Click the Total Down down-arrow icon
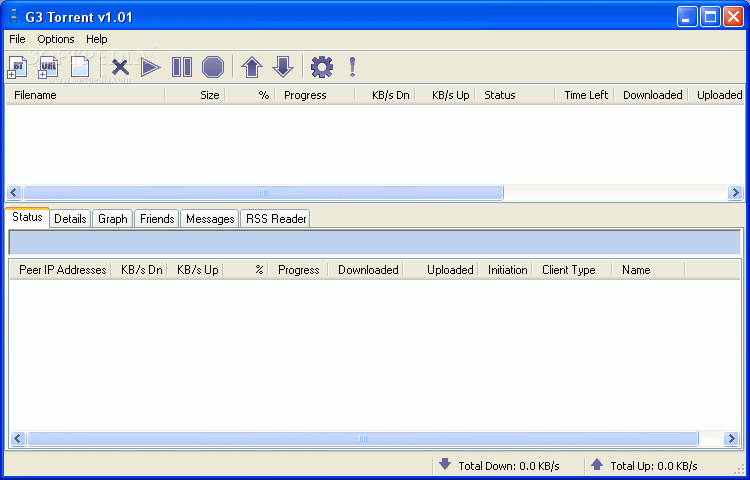Image resolution: width=750 pixels, height=480 pixels. tap(445, 464)
